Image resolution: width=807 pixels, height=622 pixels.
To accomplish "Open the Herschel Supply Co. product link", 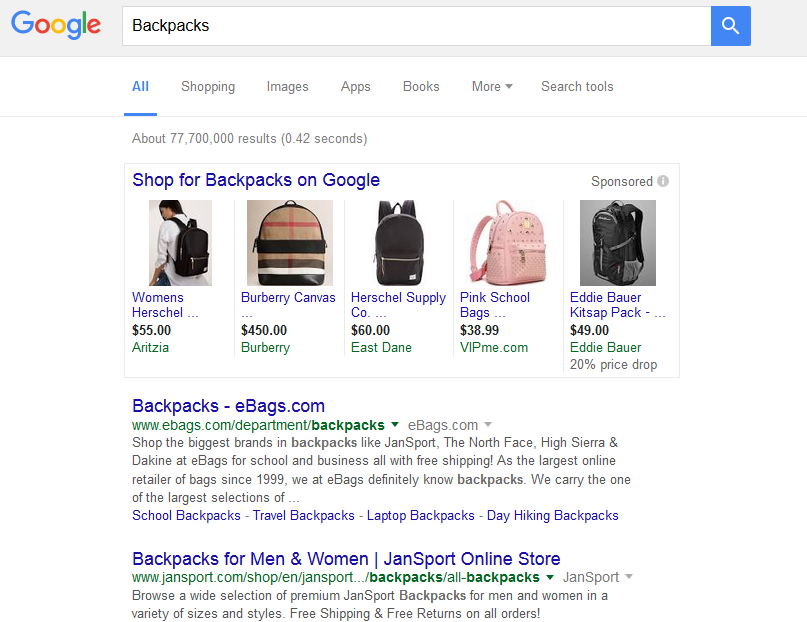I will click(x=398, y=305).
